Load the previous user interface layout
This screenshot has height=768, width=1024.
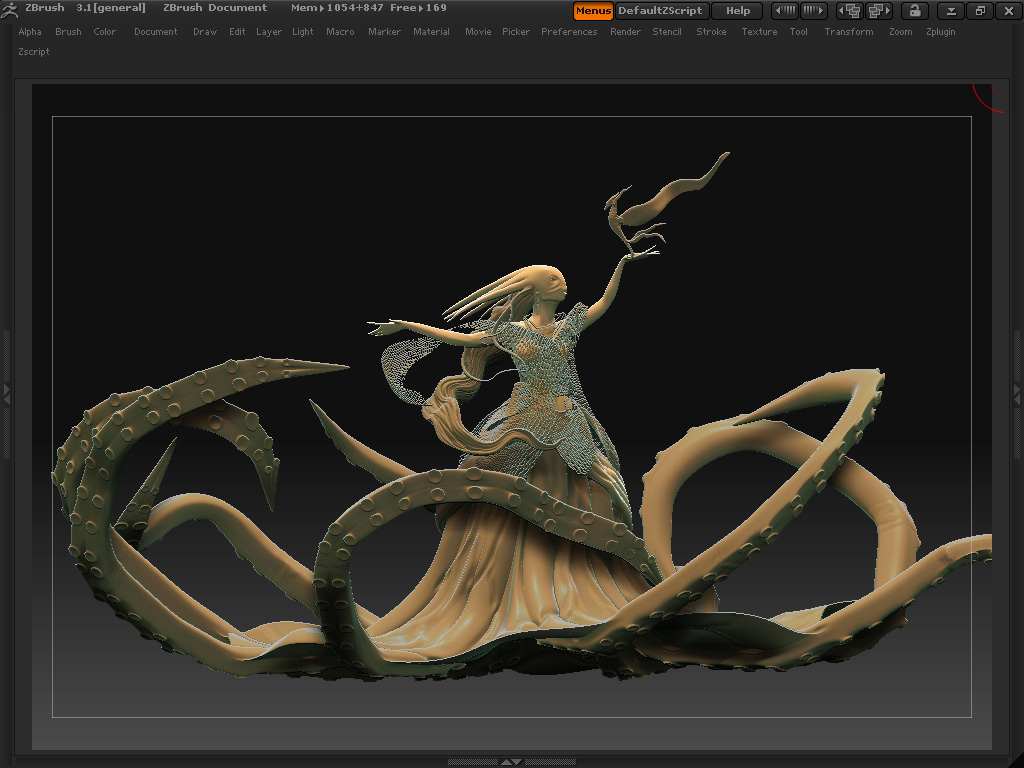[849, 11]
